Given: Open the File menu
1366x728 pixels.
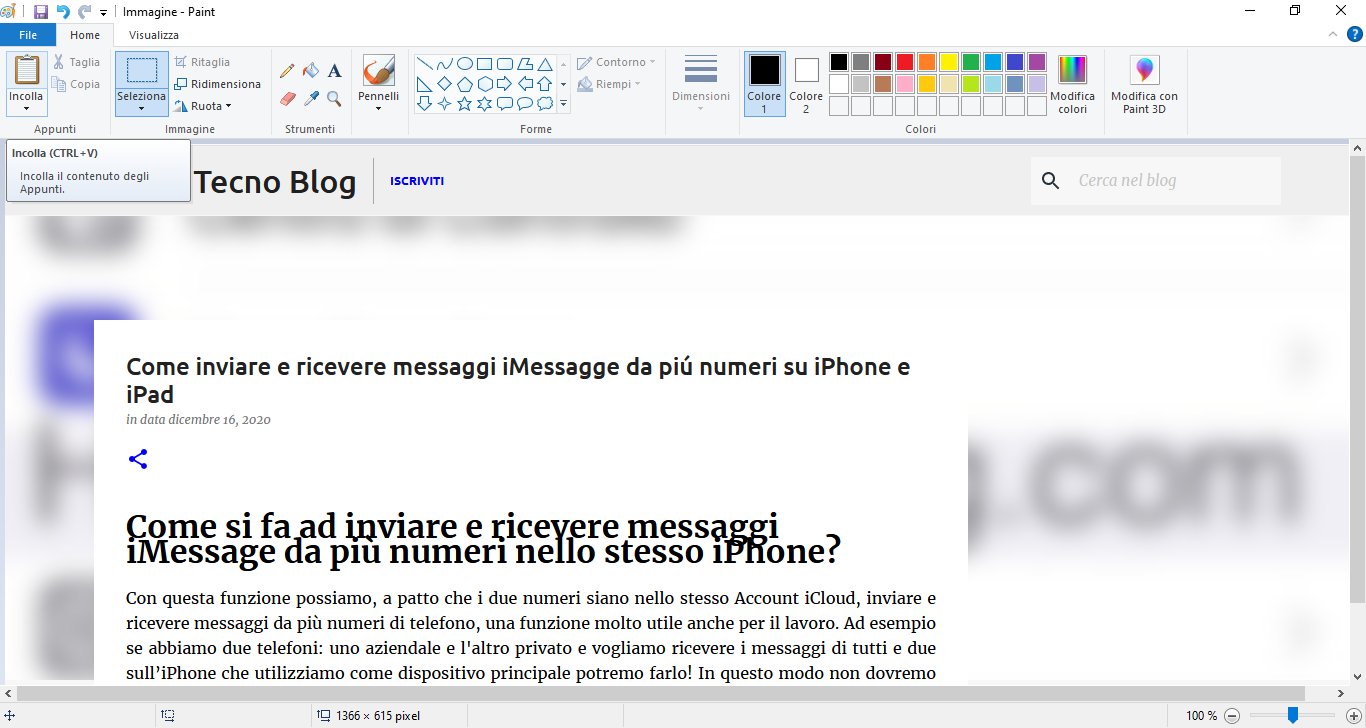Looking at the screenshot, I should point(29,35).
